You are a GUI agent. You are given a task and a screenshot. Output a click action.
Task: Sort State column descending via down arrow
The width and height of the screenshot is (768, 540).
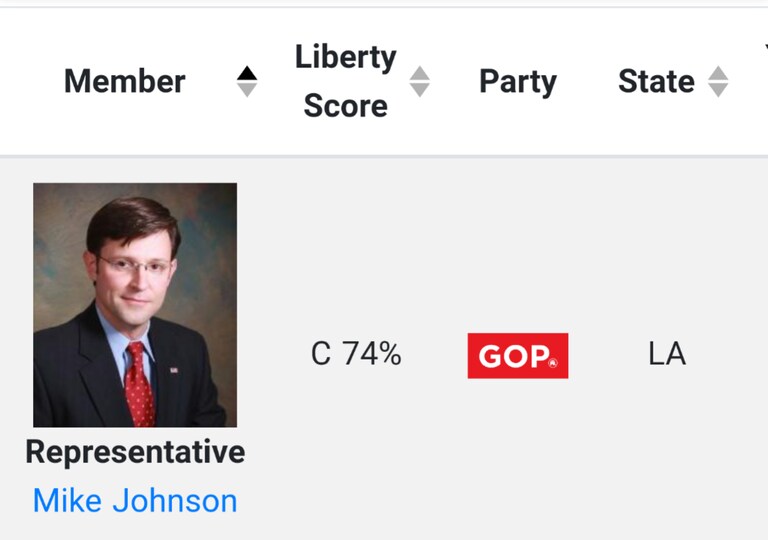tap(718, 90)
